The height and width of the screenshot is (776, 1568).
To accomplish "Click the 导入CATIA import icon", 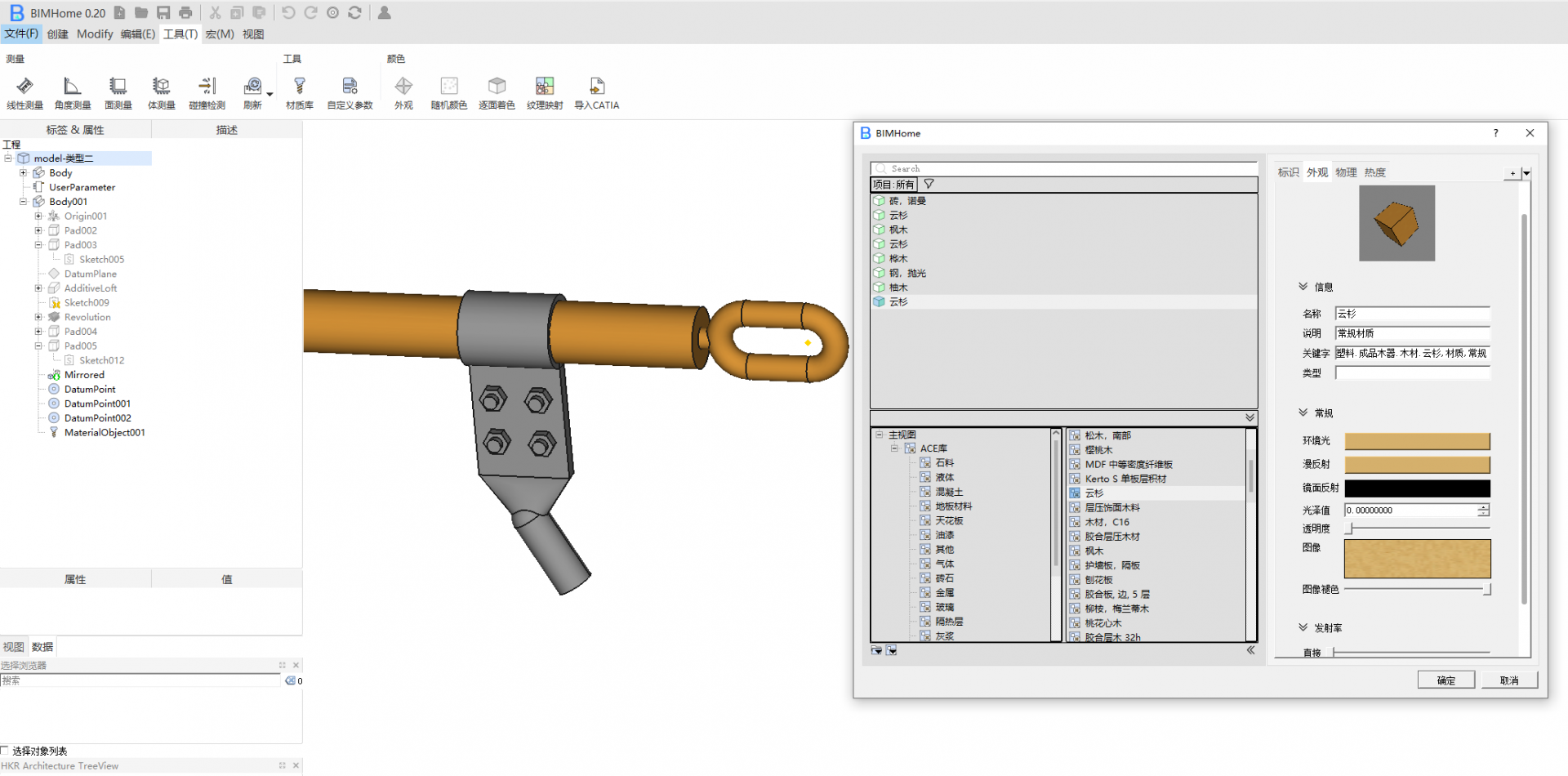I will 596,92.
